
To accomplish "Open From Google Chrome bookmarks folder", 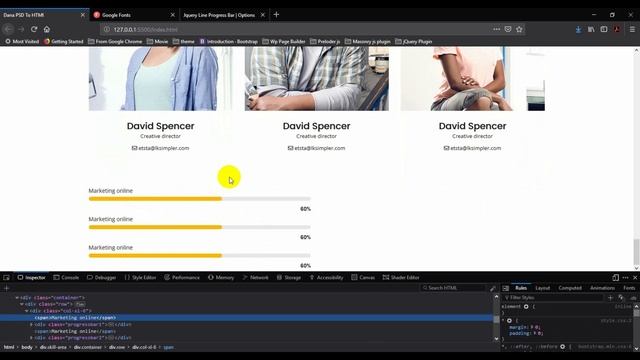I will click(115, 42).
